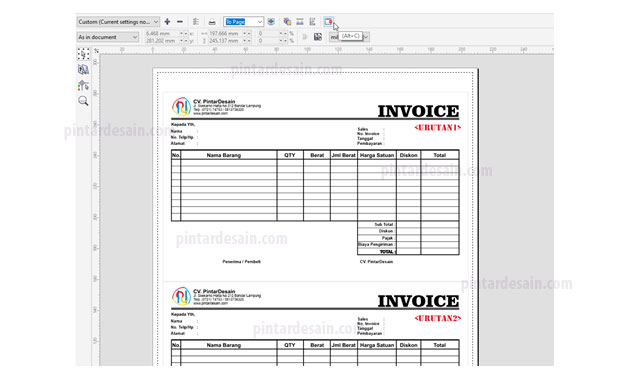630x380 pixels.
Task: Click the minus icon to delete print style
Action: [180, 22]
